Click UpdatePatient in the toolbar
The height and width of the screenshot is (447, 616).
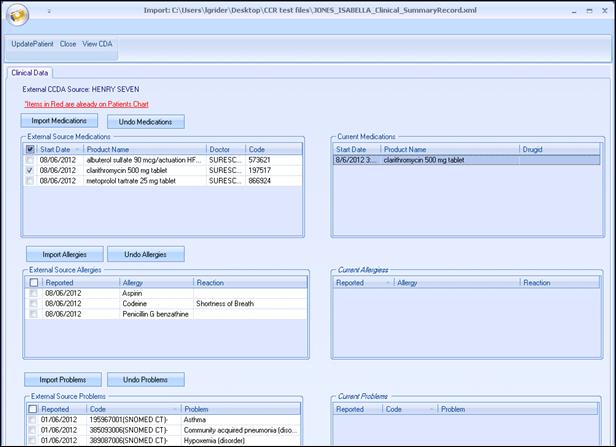(x=33, y=44)
